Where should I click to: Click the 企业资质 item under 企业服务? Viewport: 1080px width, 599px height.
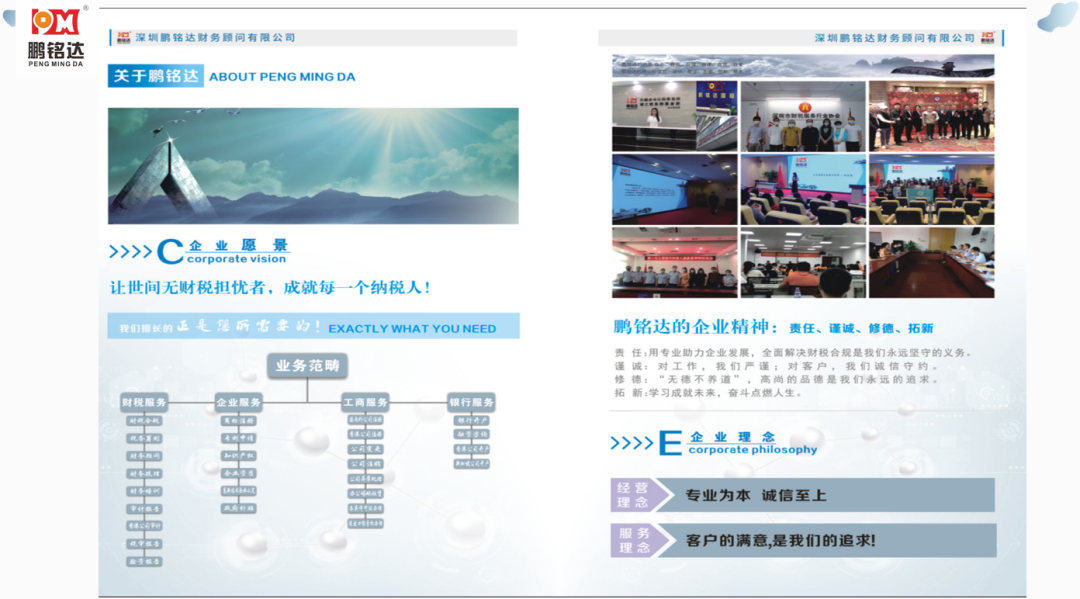click(x=238, y=473)
